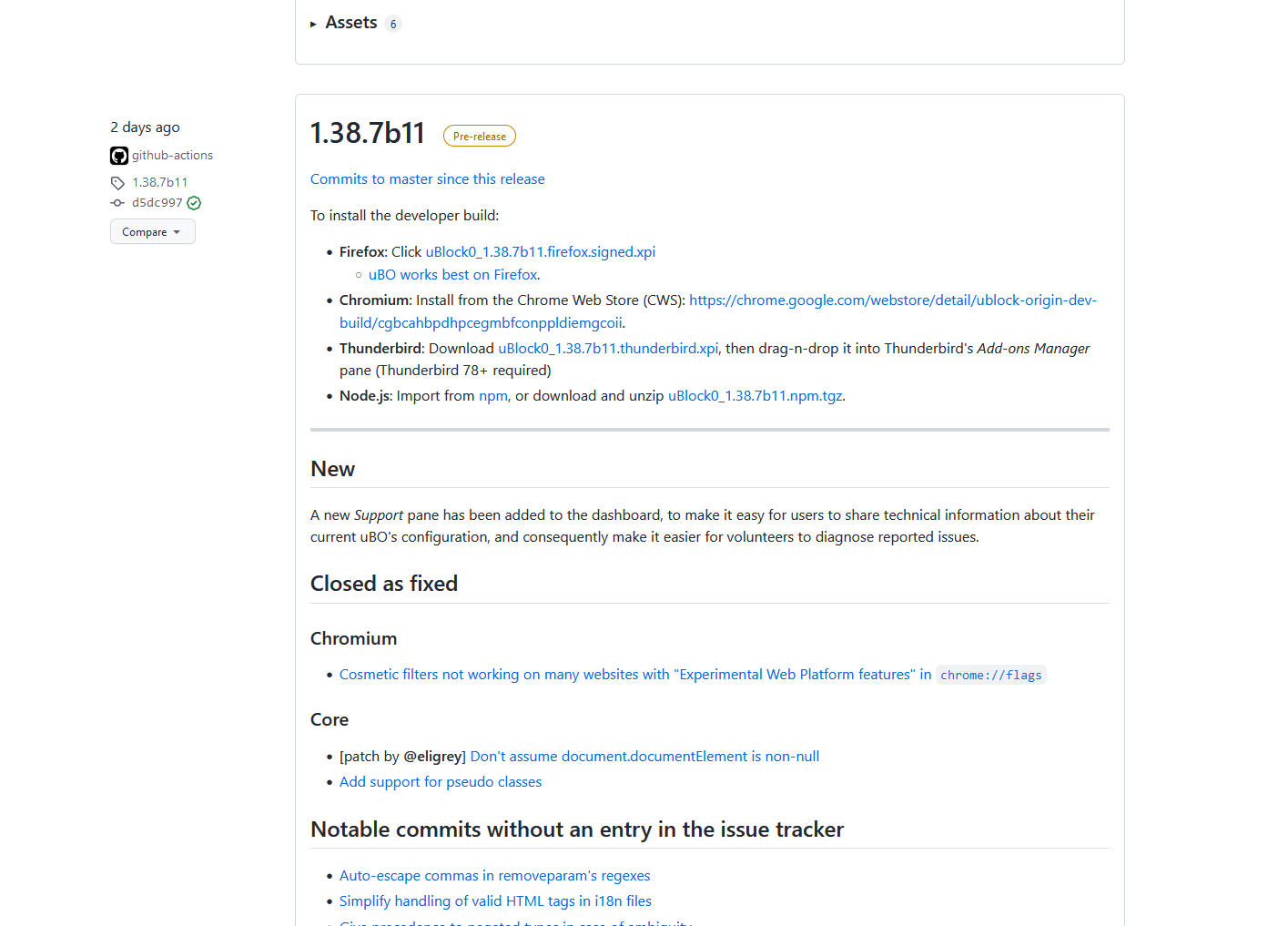Download uBlock0_1.38.7b11.firefox.signed.xpi
Image resolution: width=1288 pixels, height=926 pixels.
[541, 251]
